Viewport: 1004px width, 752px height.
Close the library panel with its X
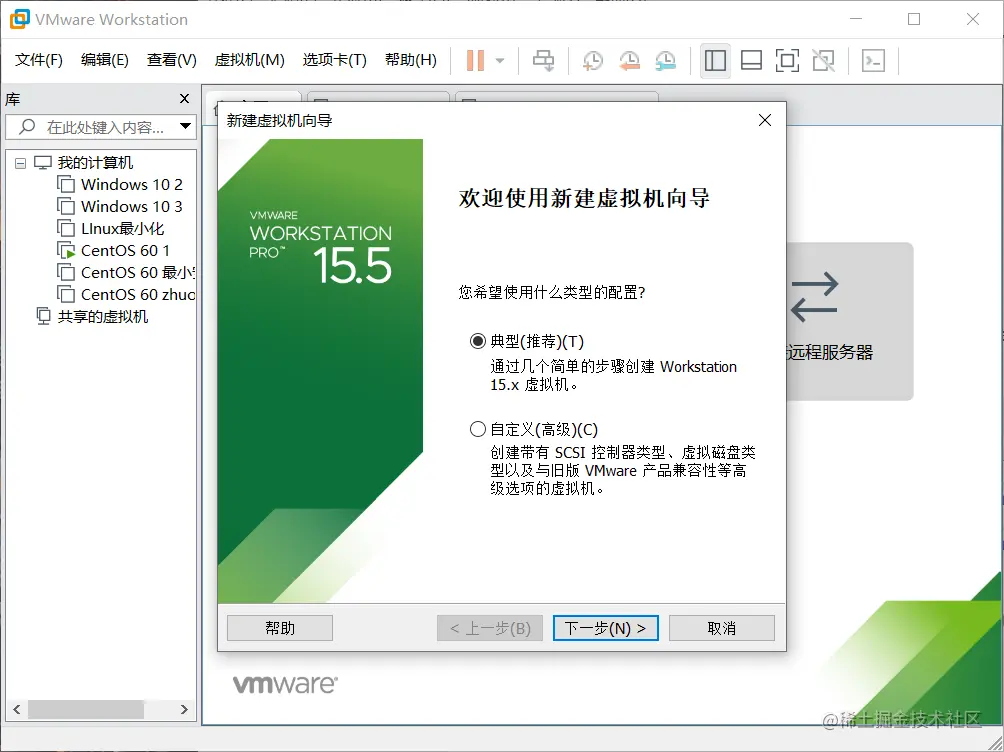click(x=184, y=99)
